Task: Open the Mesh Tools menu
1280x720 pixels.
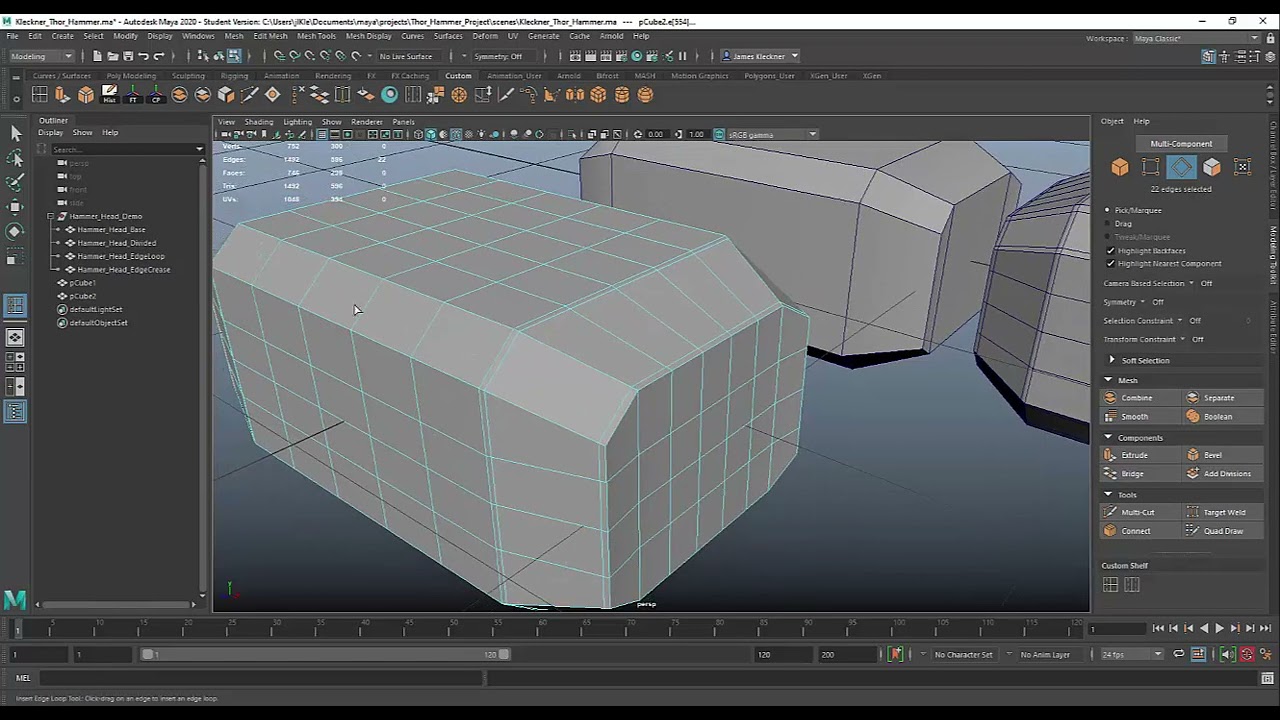Action: click(316, 36)
